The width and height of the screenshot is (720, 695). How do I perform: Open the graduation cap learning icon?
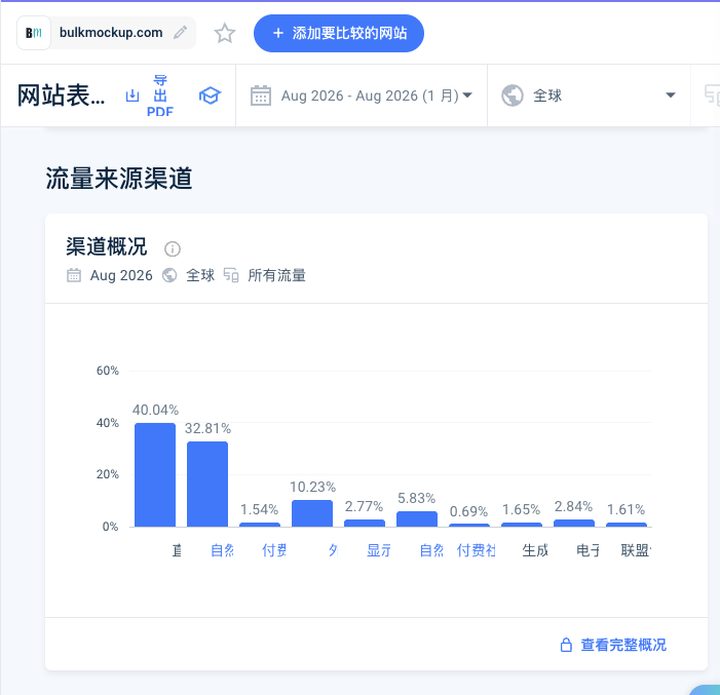click(210, 95)
